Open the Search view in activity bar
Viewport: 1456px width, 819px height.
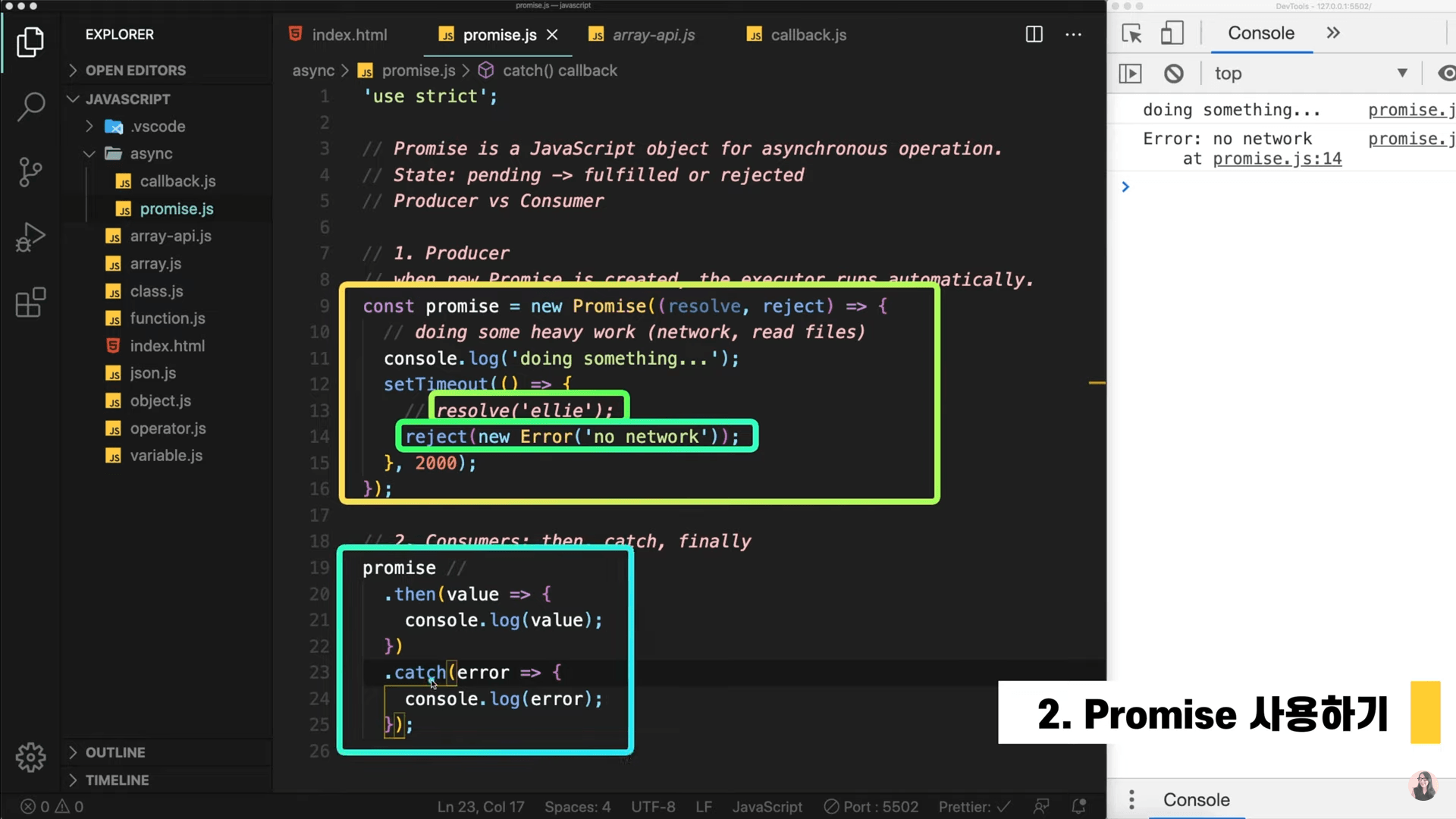[30, 106]
